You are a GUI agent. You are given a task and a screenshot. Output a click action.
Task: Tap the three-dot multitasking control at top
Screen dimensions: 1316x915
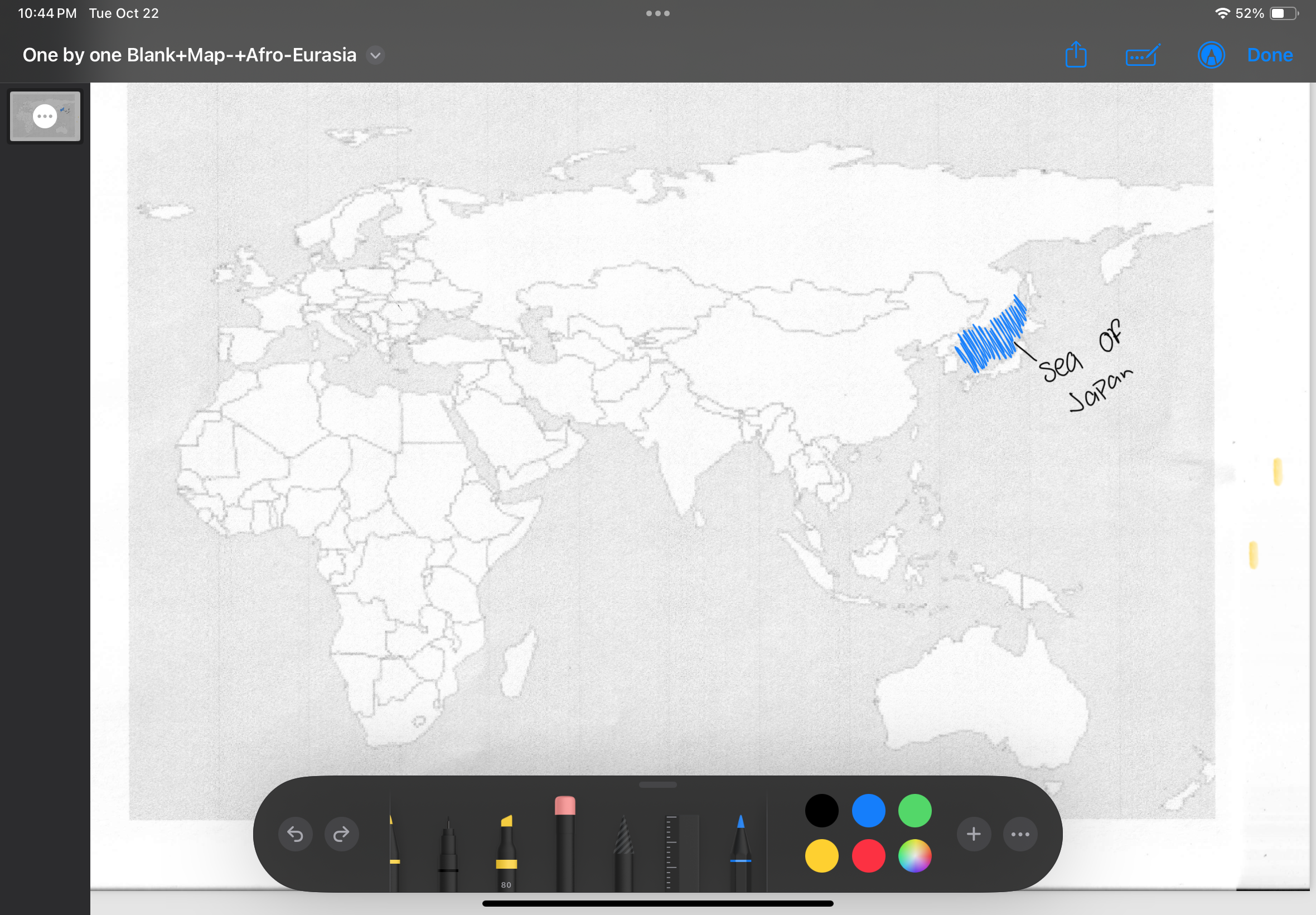pyautogui.click(x=657, y=13)
